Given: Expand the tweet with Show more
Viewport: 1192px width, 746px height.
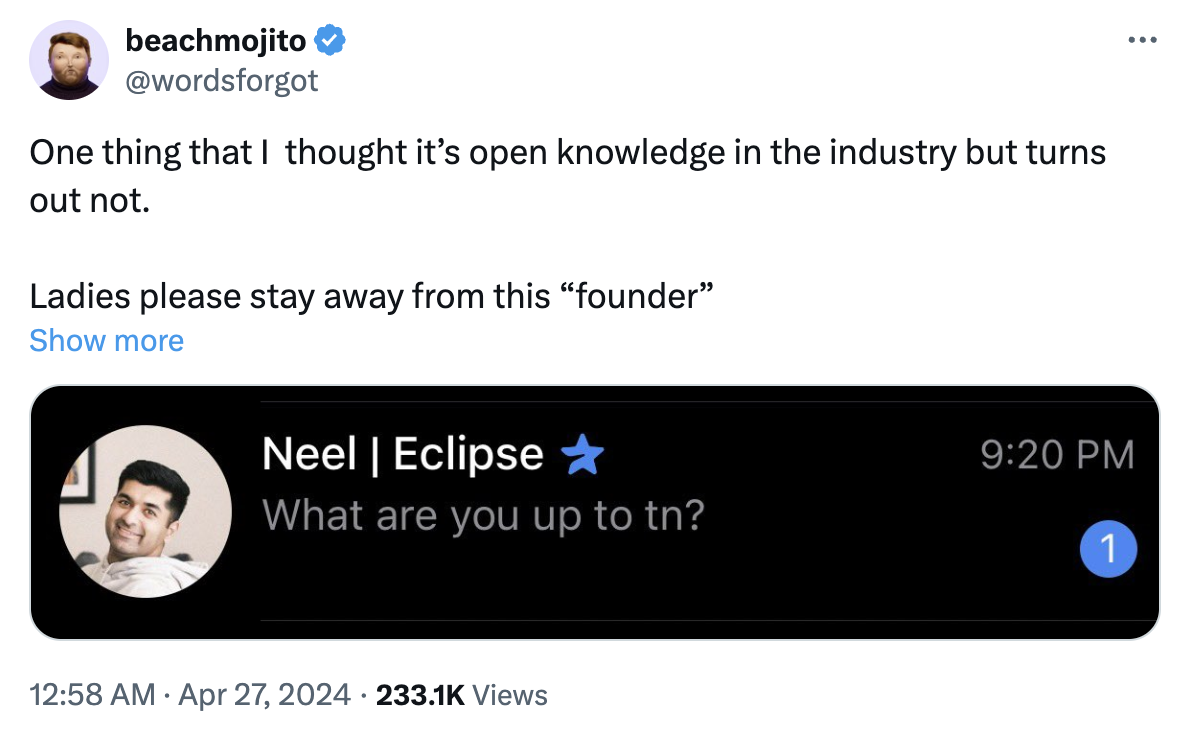Looking at the screenshot, I should tap(106, 341).
